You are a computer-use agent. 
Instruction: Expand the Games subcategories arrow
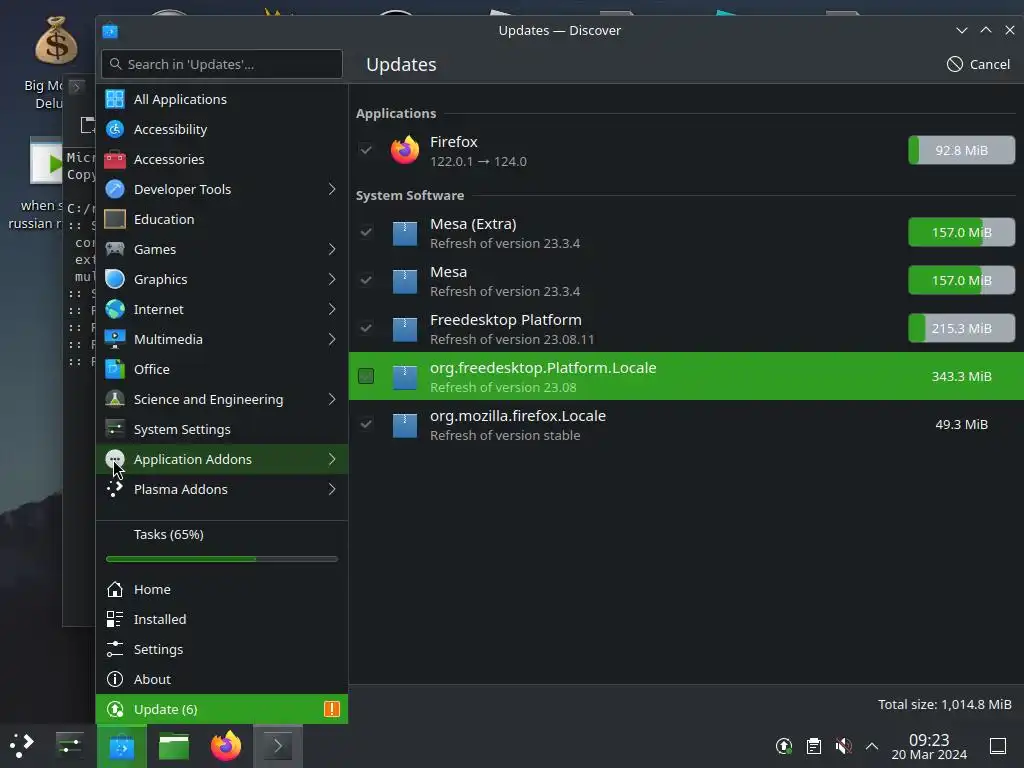[x=332, y=249]
